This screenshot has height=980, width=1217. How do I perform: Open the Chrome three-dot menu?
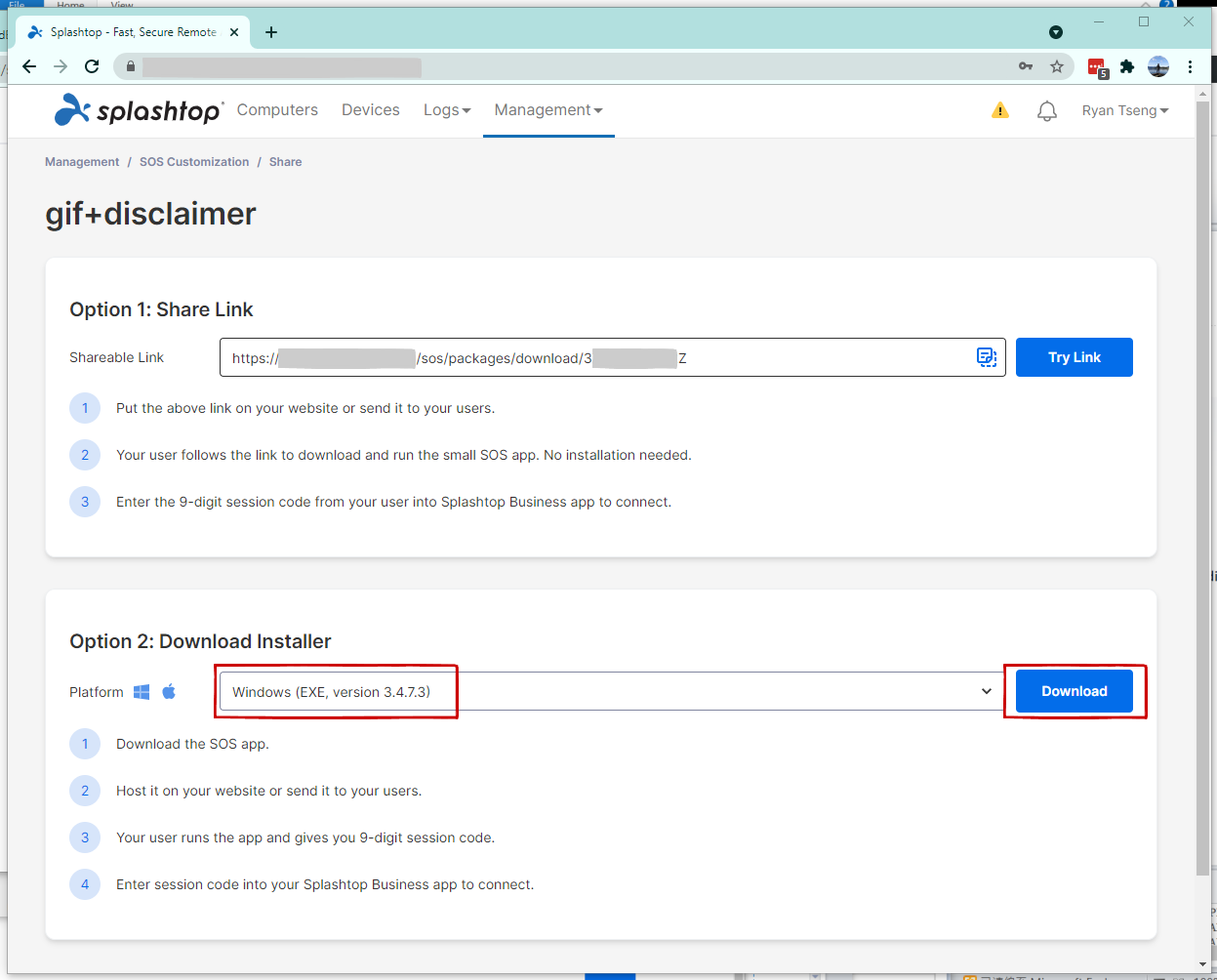click(1191, 66)
